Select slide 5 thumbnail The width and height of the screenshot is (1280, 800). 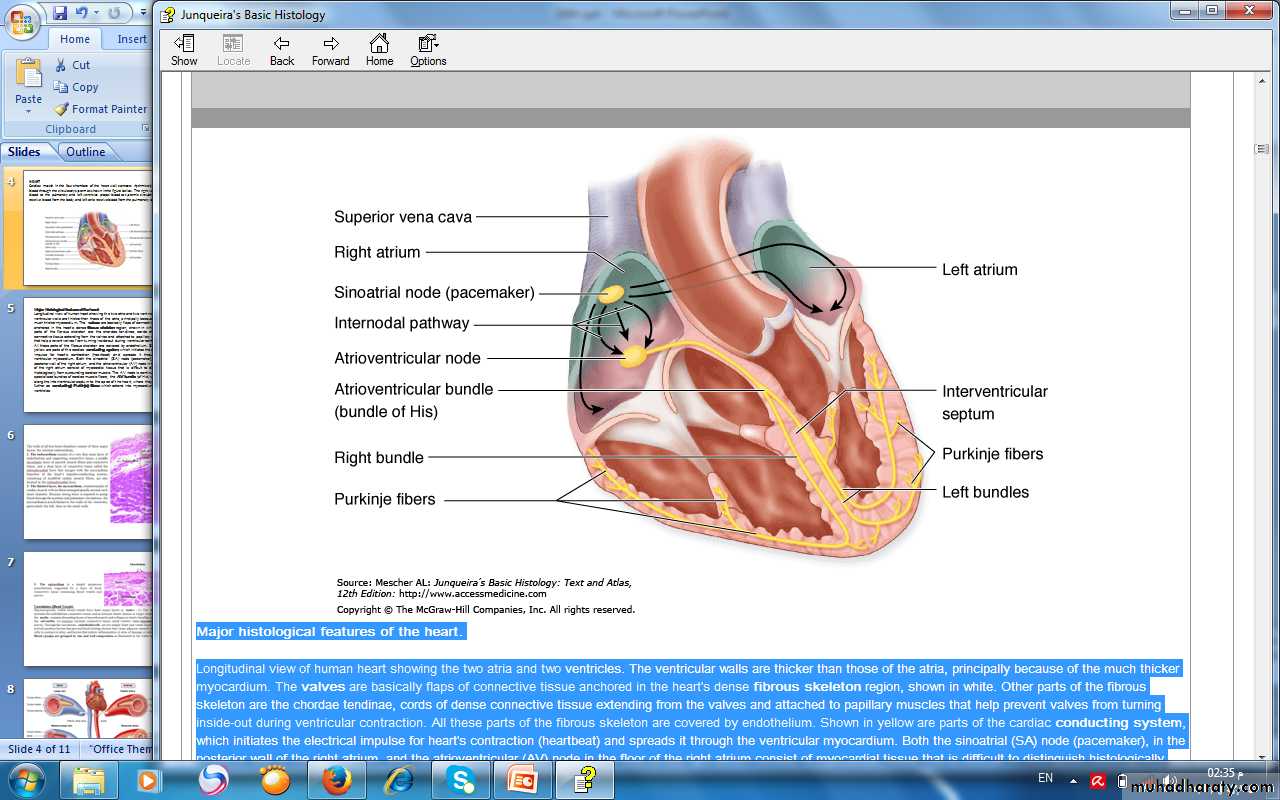point(88,356)
